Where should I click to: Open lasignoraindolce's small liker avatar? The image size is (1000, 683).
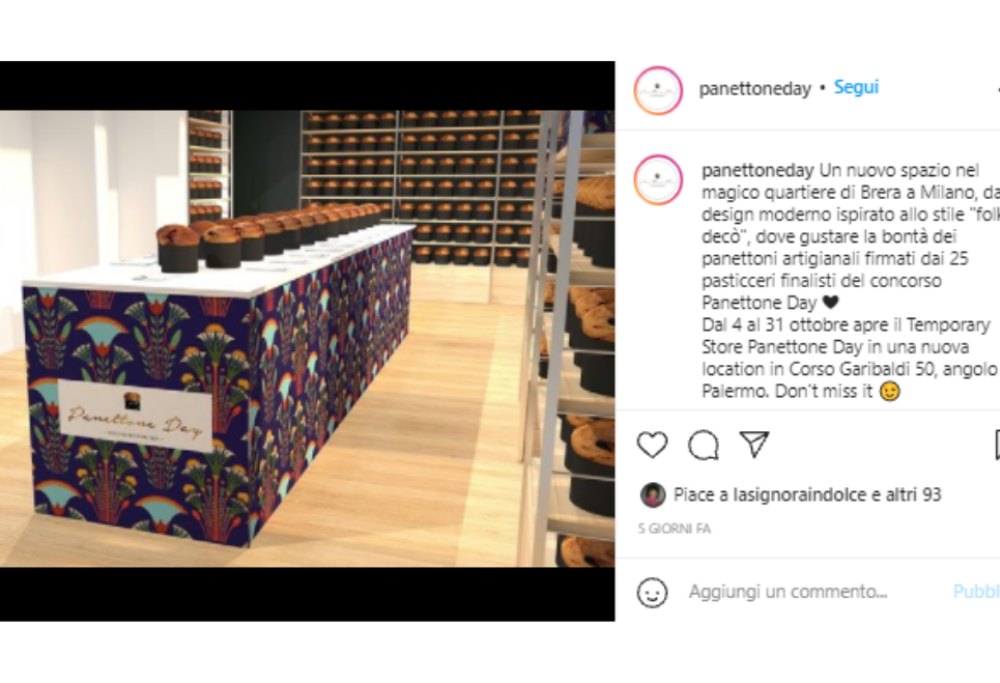click(652, 495)
